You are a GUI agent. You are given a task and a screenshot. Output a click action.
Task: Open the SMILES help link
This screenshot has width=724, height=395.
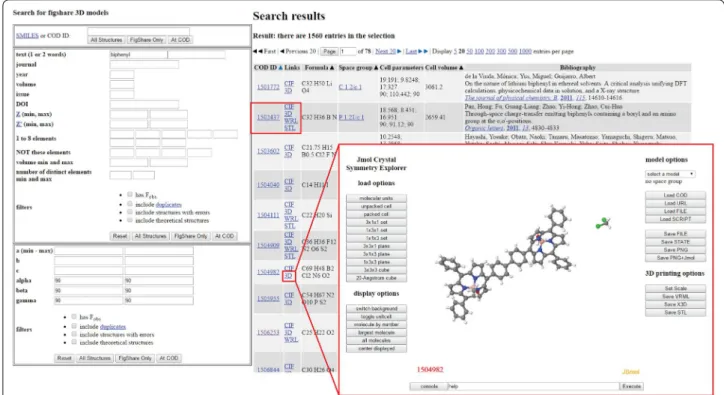point(27,36)
